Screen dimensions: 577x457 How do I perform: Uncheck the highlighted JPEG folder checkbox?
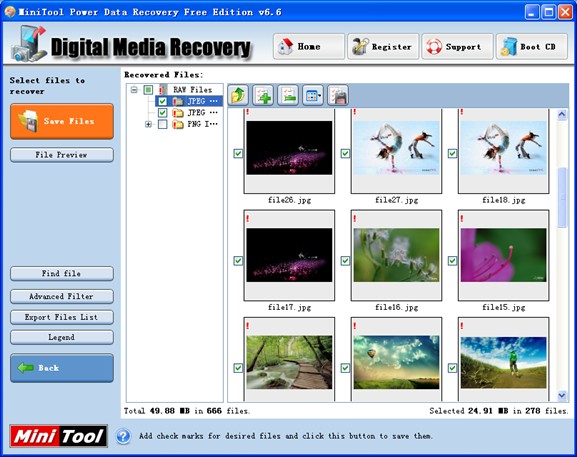pyautogui.click(x=162, y=101)
